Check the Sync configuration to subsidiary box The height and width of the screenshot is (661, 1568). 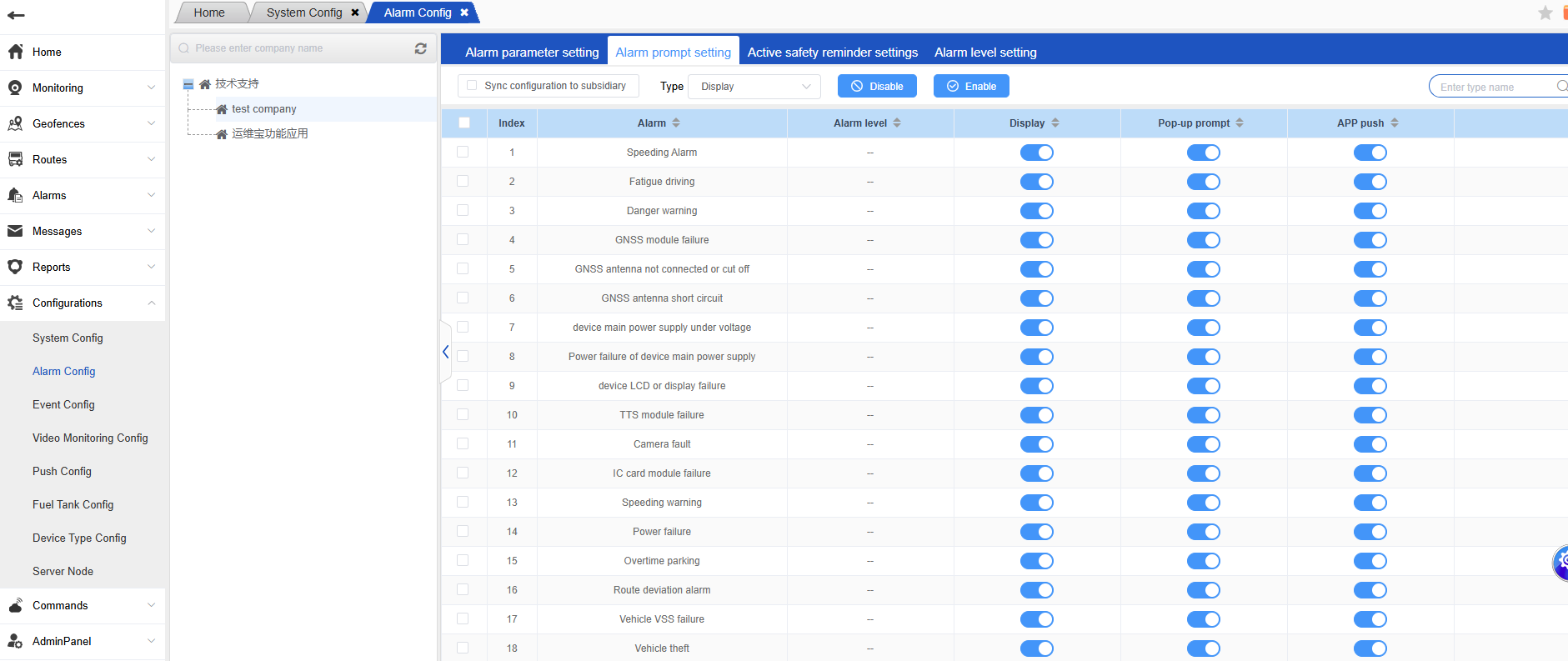pos(472,86)
